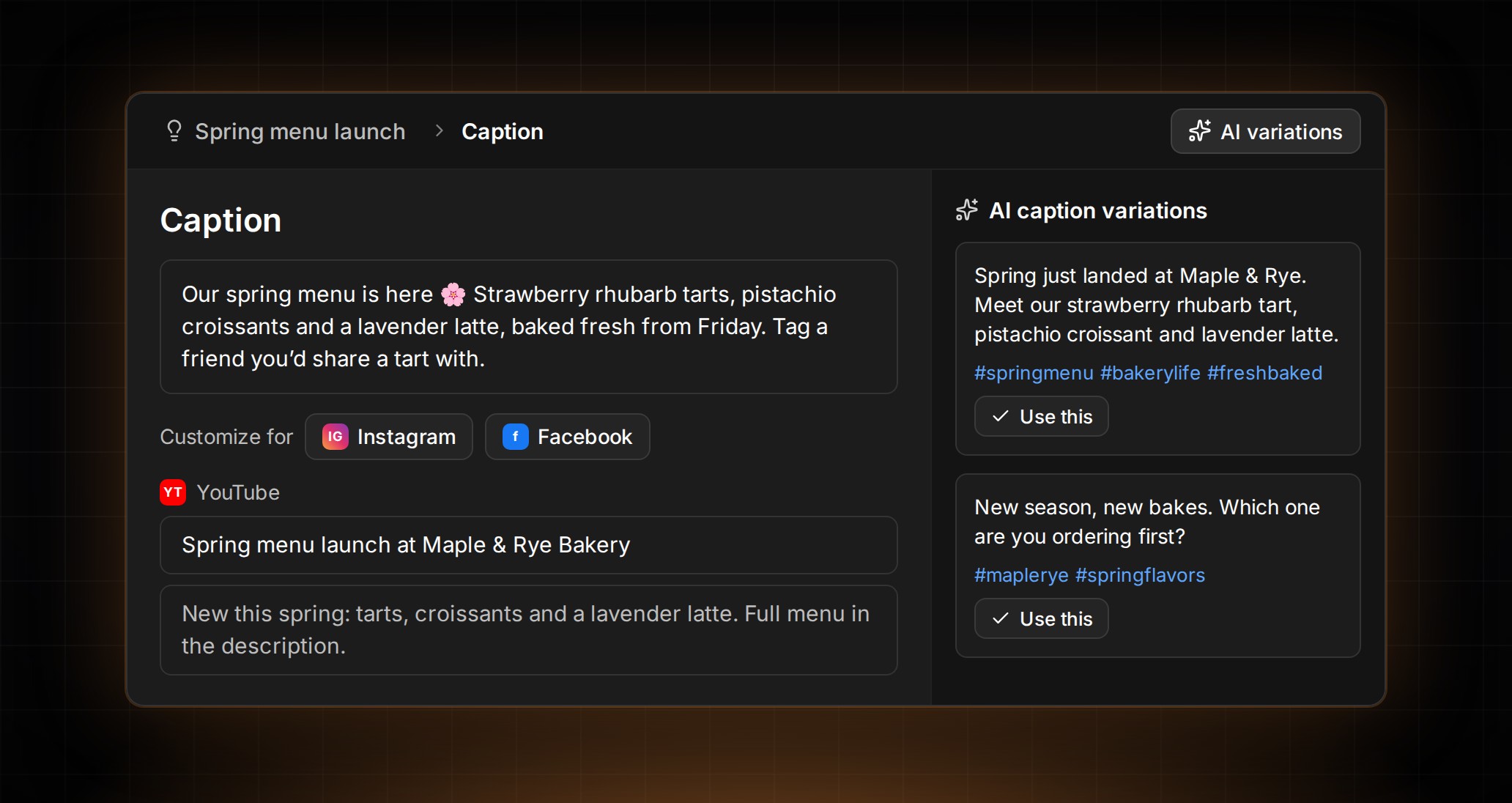
Task: Click the breadcrumb chevron separator
Action: (439, 131)
